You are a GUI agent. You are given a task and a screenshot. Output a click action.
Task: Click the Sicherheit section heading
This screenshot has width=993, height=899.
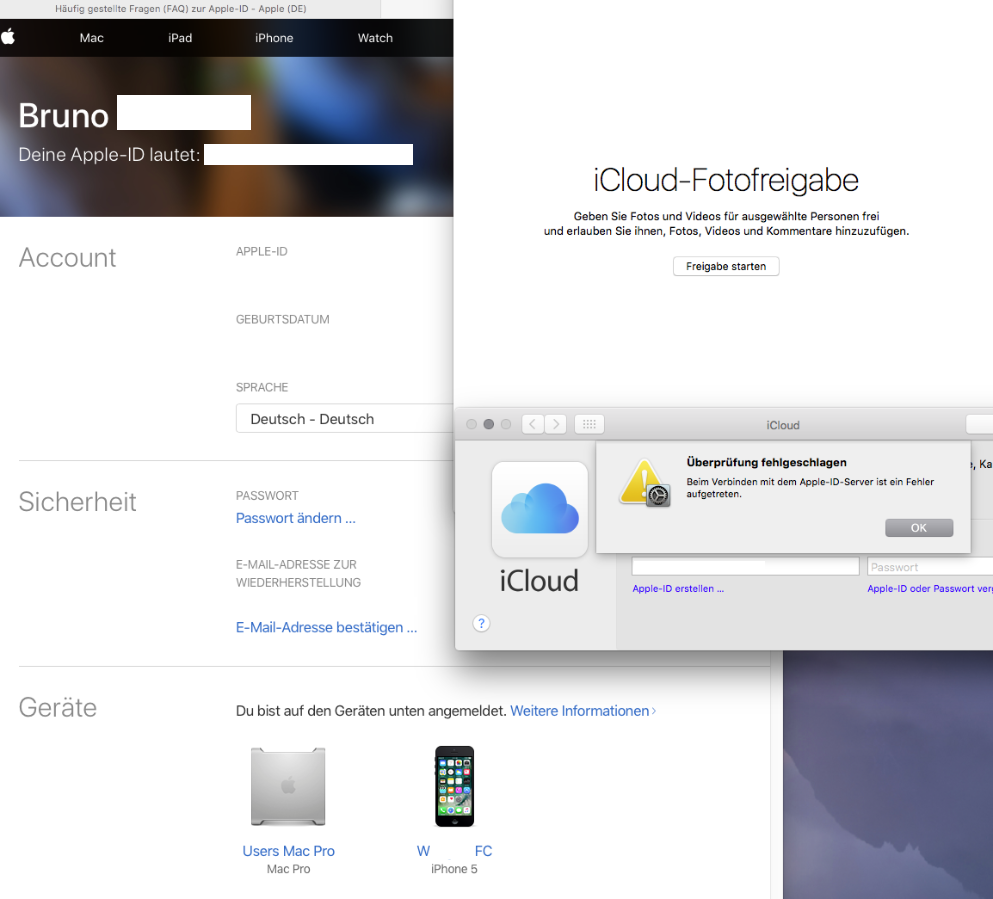click(x=77, y=502)
